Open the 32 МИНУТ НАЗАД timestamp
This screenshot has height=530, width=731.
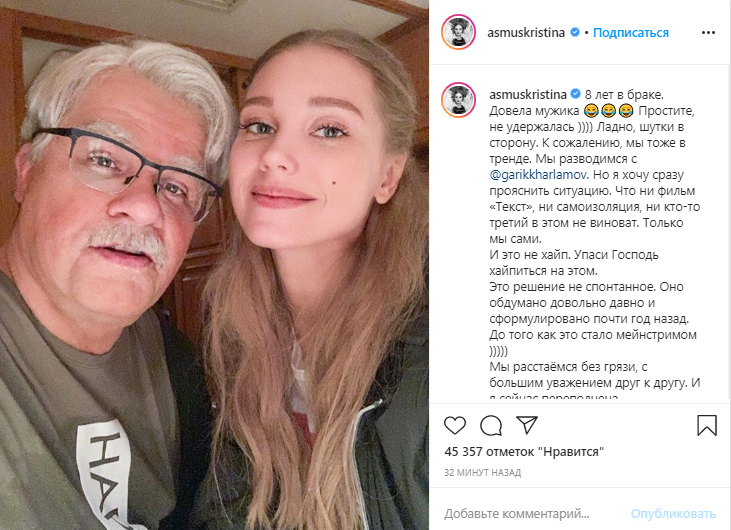click(x=483, y=473)
